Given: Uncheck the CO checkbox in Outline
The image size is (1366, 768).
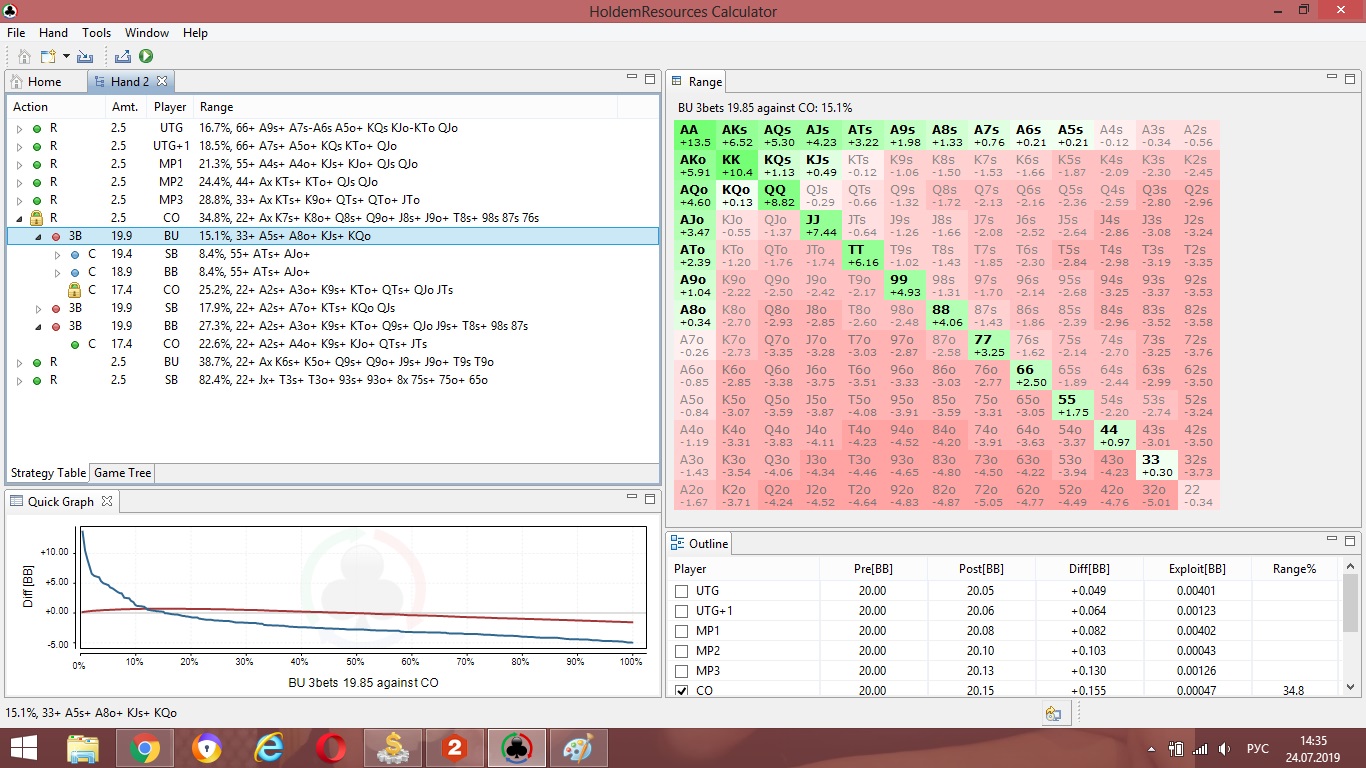Looking at the screenshot, I should (682, 691).
